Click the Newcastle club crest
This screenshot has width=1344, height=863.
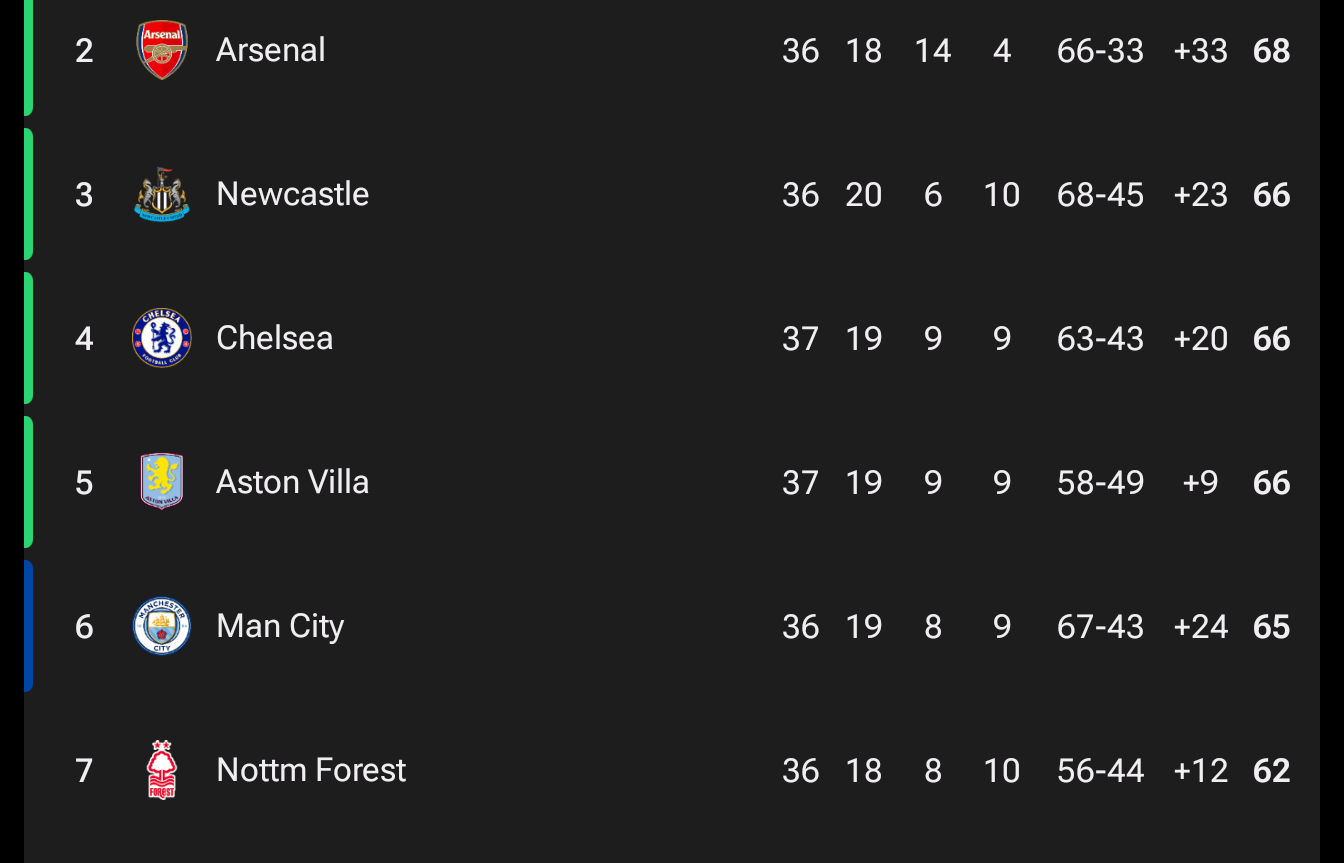(162, 194)
